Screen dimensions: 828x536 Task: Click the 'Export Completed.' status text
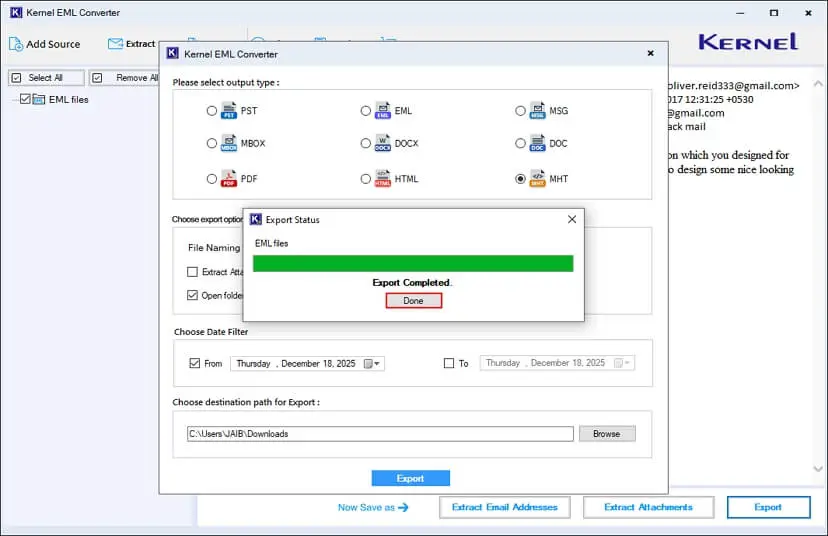(x=412, y=283)
